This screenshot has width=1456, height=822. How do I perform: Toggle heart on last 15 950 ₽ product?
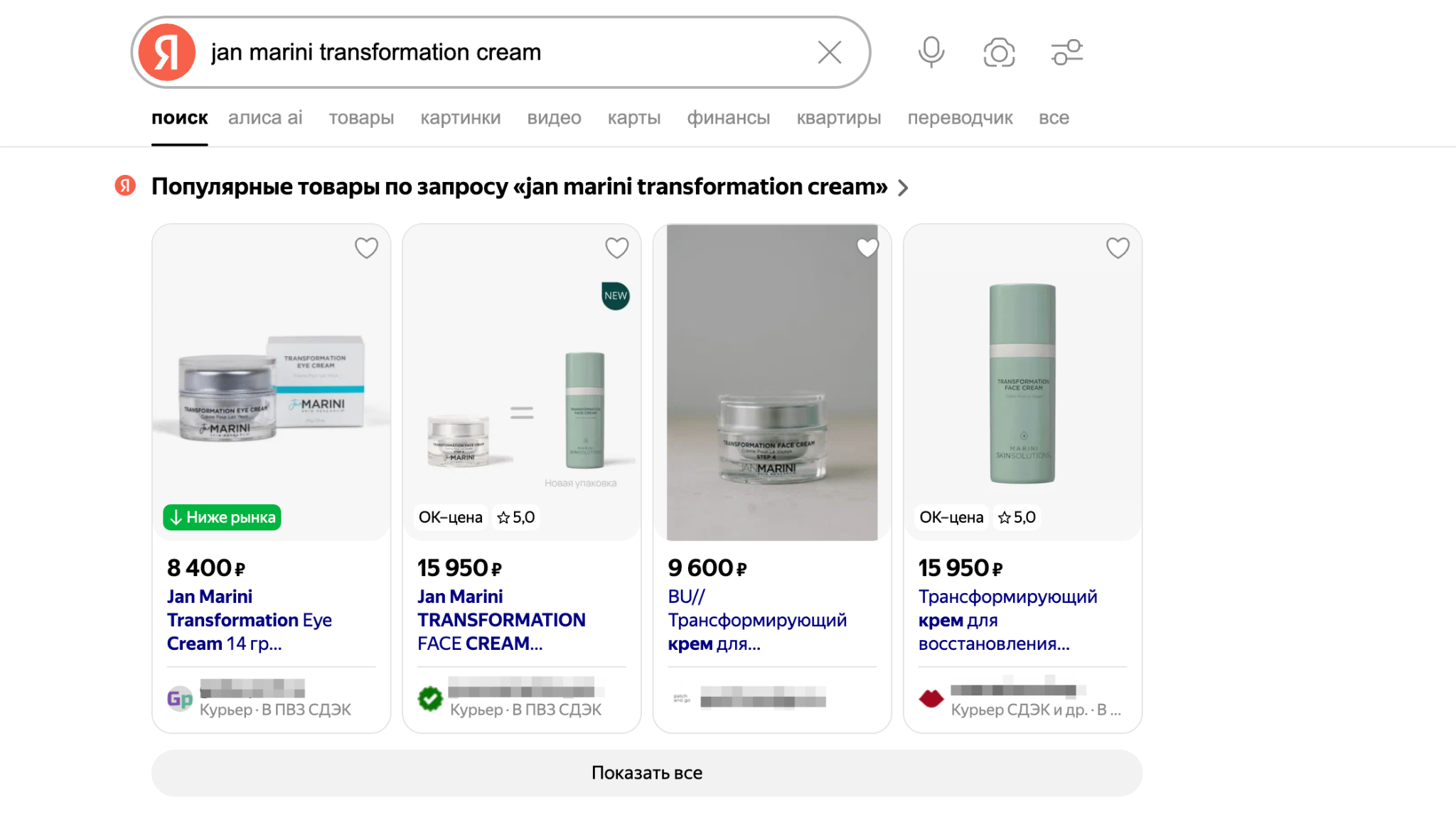point(1118,248)
